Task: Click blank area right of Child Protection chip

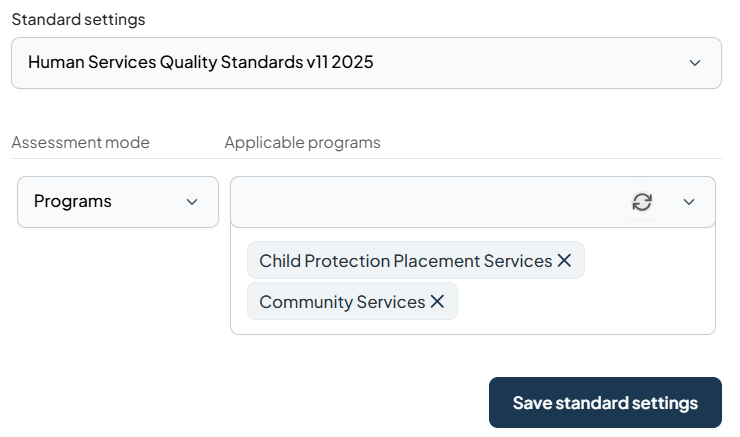Action: 648,261
